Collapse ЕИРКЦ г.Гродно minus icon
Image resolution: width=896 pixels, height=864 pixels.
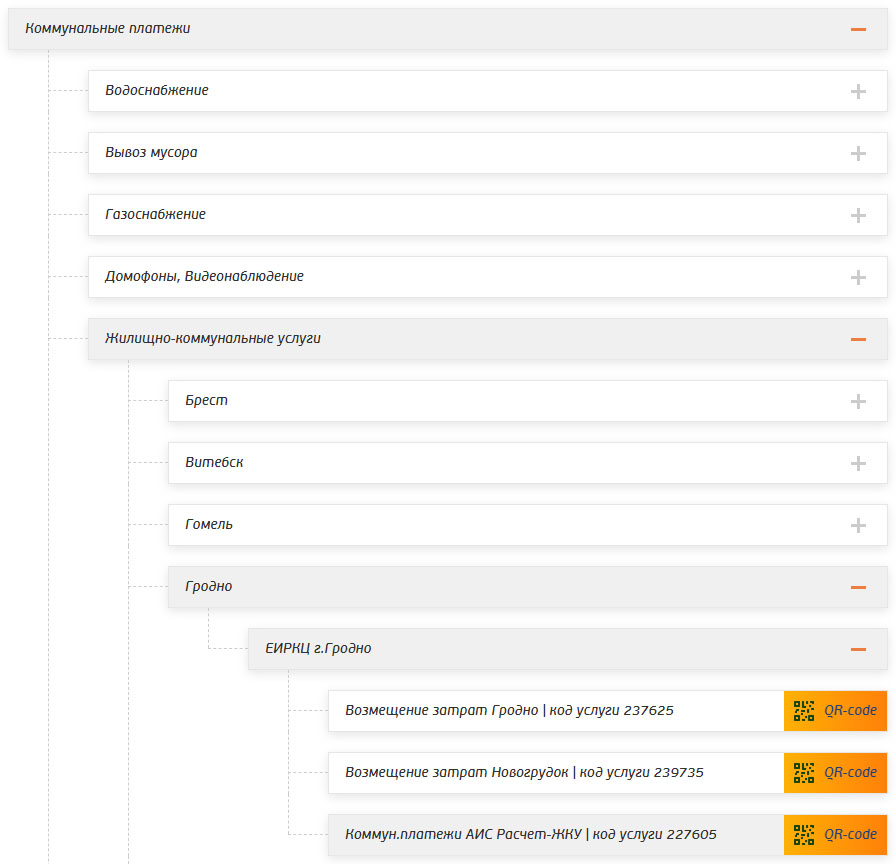[x=858, y=649]
